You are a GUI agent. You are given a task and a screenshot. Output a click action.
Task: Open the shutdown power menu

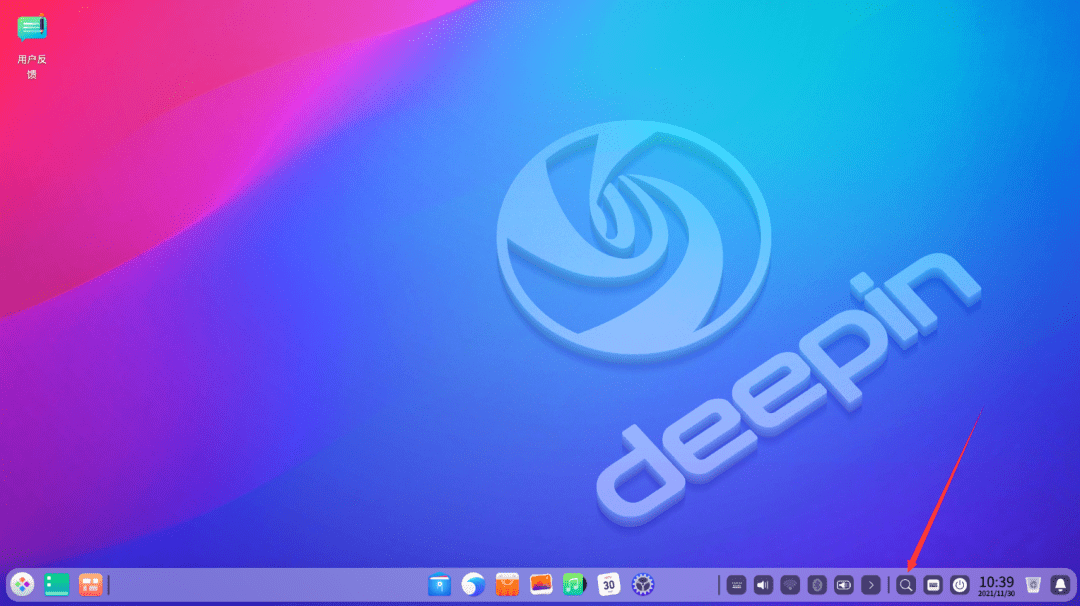click(x=958, y=585)
